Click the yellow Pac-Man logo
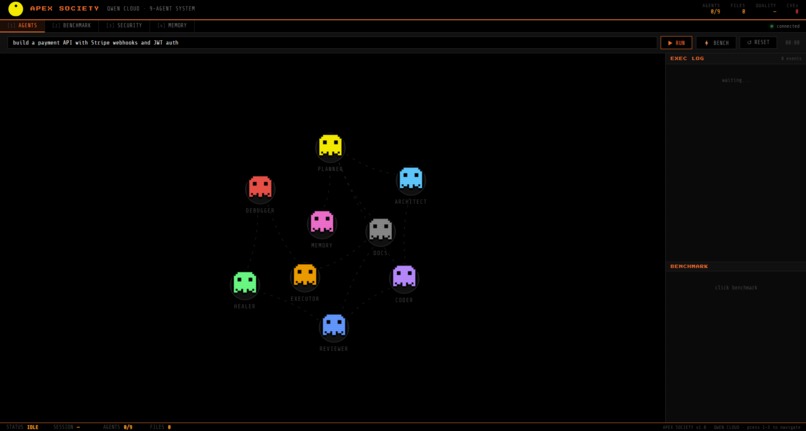806x431 pixels. click(x=15, y=9)
